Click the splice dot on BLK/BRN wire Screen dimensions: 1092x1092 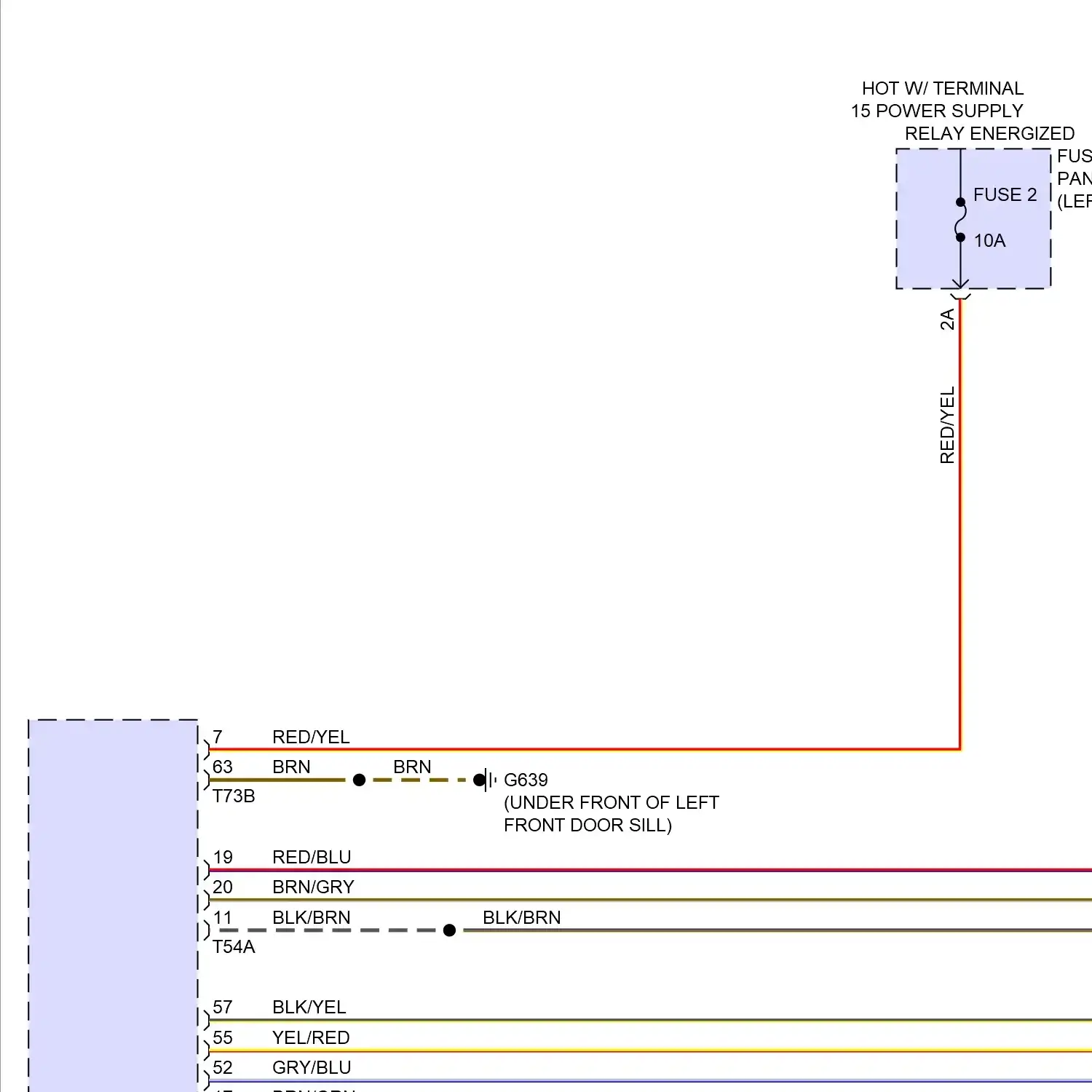(x=449, y=930)
